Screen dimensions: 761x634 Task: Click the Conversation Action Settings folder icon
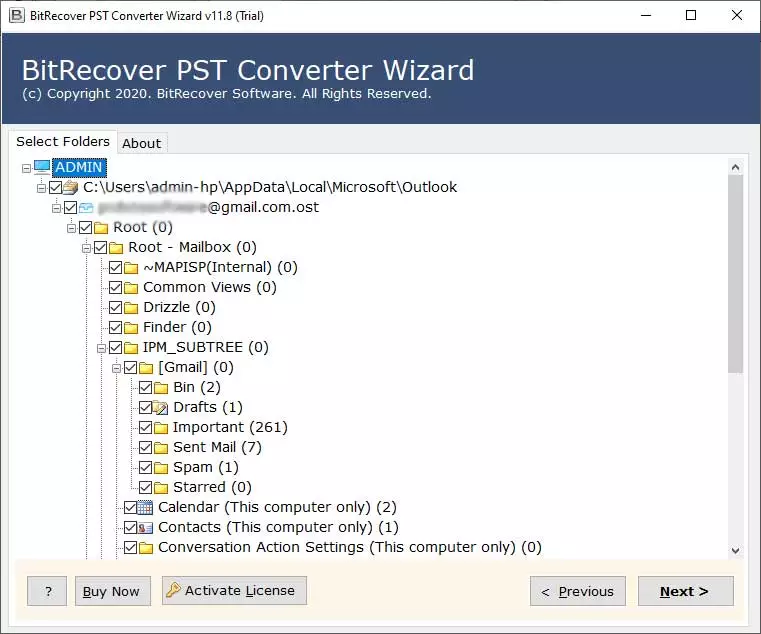click(146, 548)
